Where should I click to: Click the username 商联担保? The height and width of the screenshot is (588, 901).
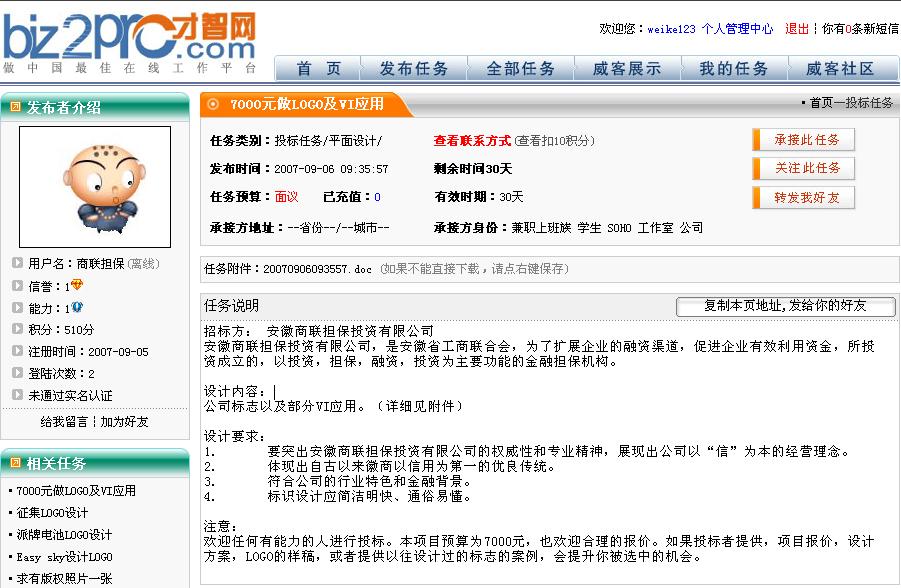coord(101,264)
